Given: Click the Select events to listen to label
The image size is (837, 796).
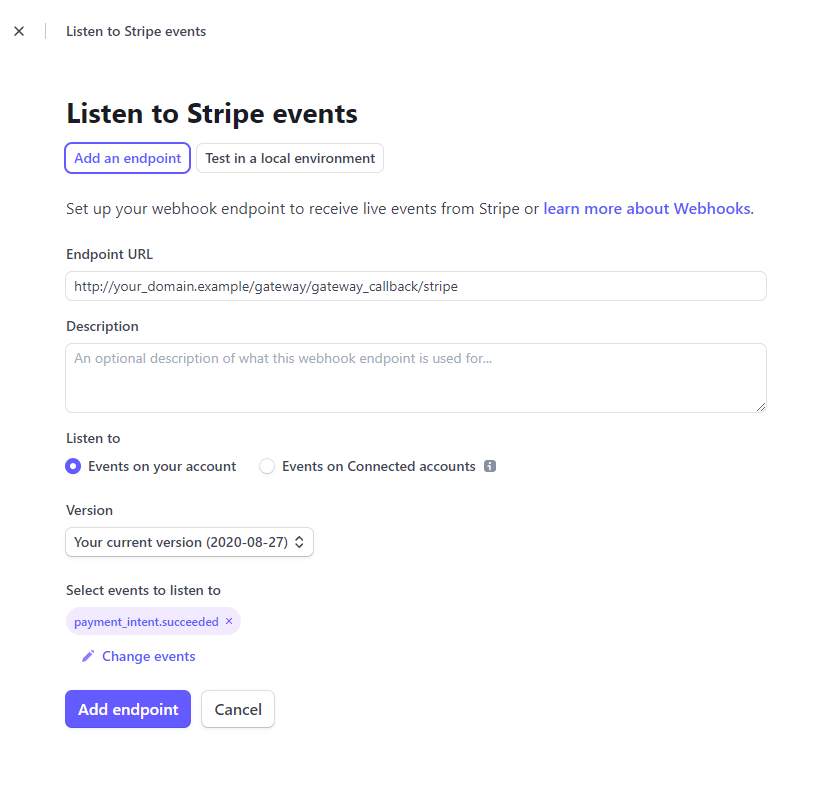Looking at the screenshot, I should (x=143, y=590).
